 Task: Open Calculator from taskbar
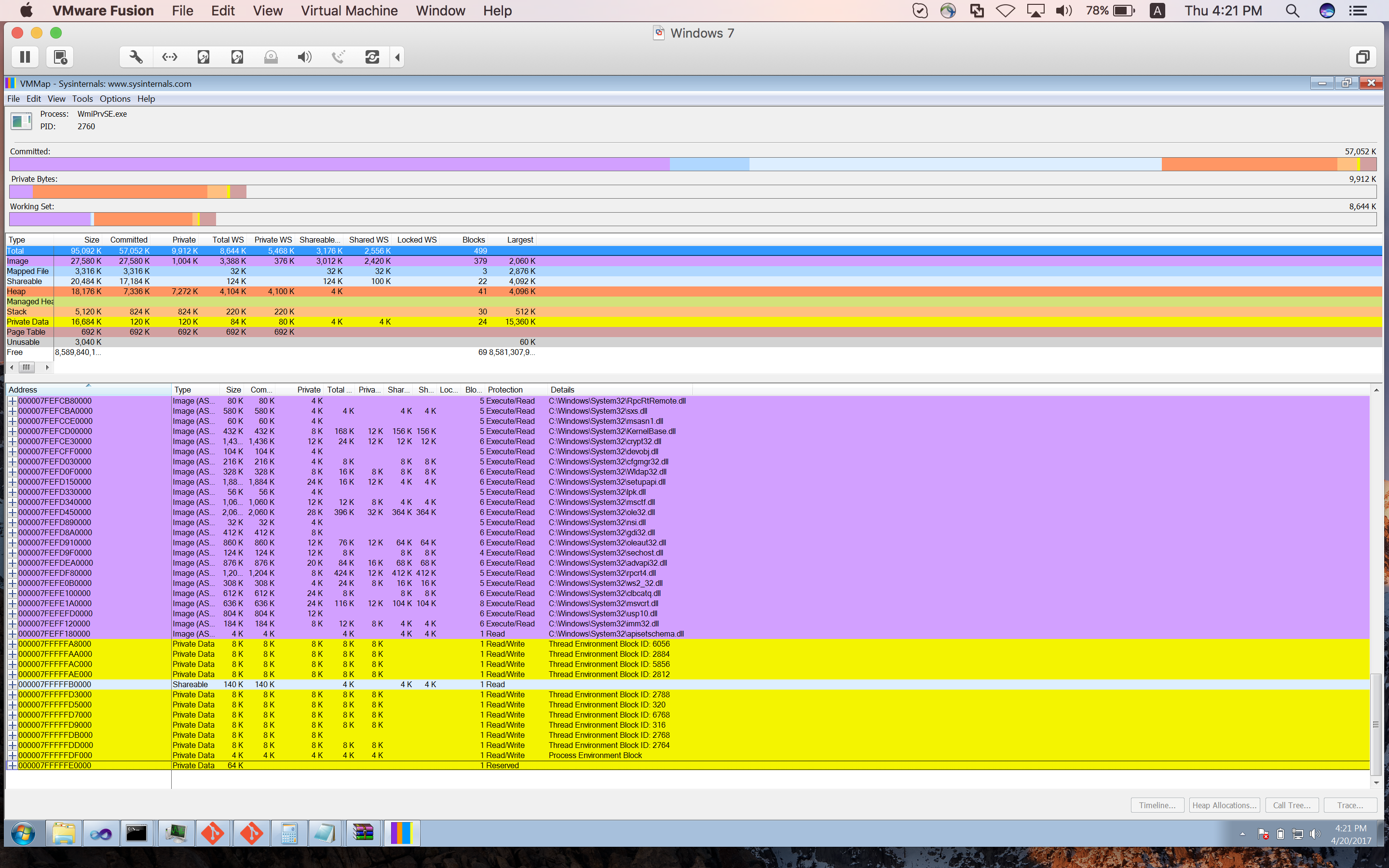(289, 833)
